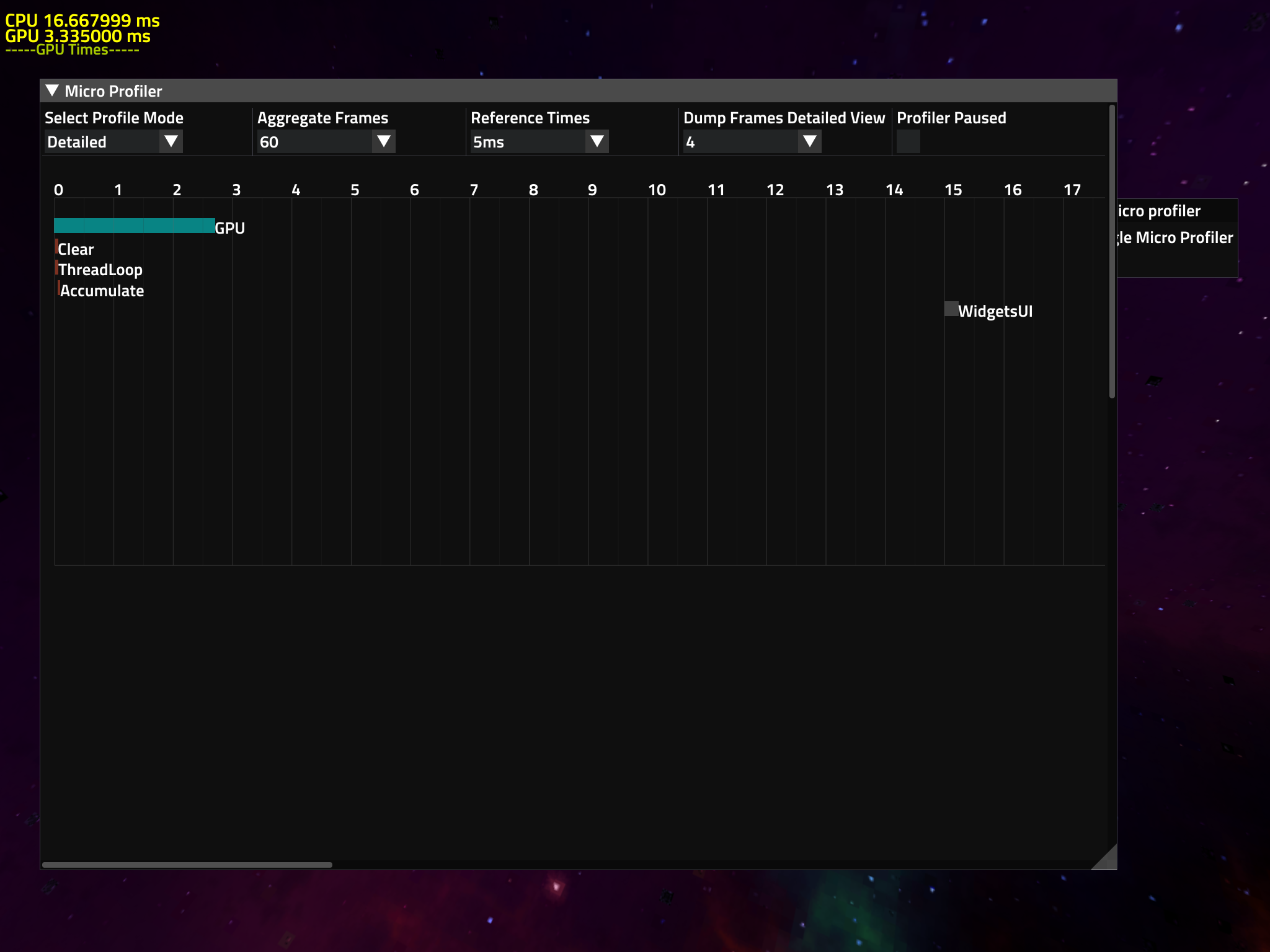Click the Toggle Micro Profiler menu entry
This screenshot has width=1270, height=952.
(1175, 238)
